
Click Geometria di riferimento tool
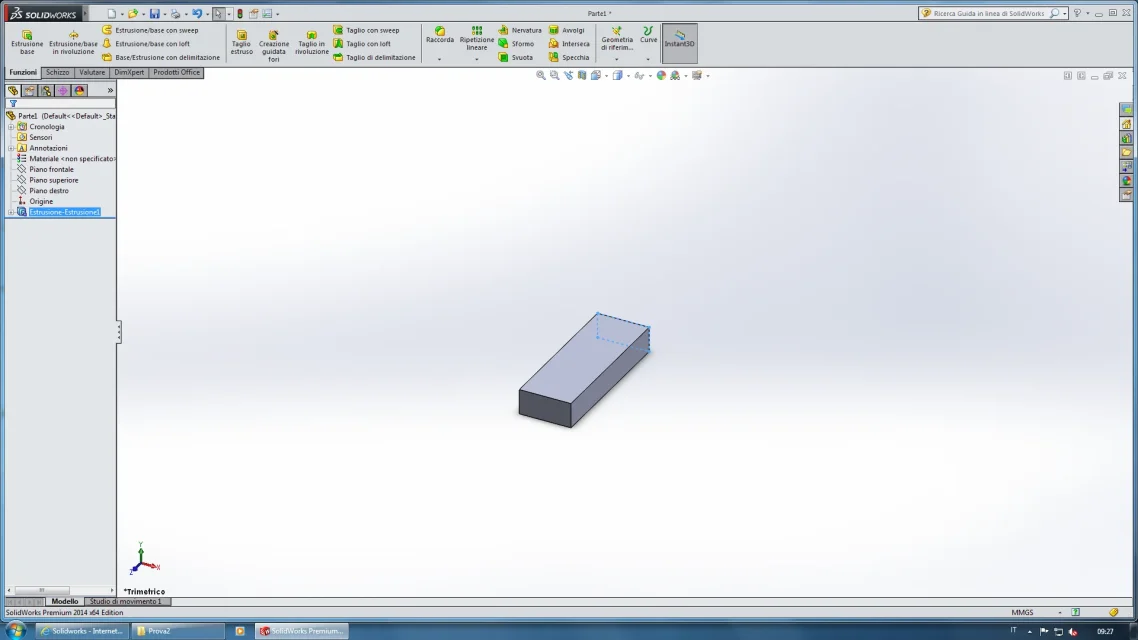(617, 38)
